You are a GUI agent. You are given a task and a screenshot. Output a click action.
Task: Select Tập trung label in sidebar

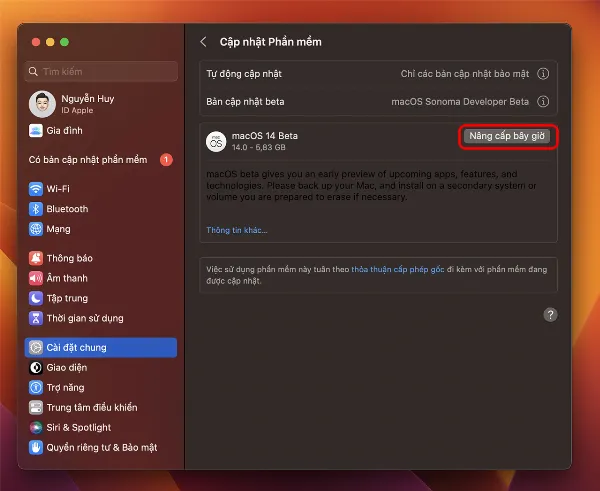pyautogui.click(x=67, y=299)
